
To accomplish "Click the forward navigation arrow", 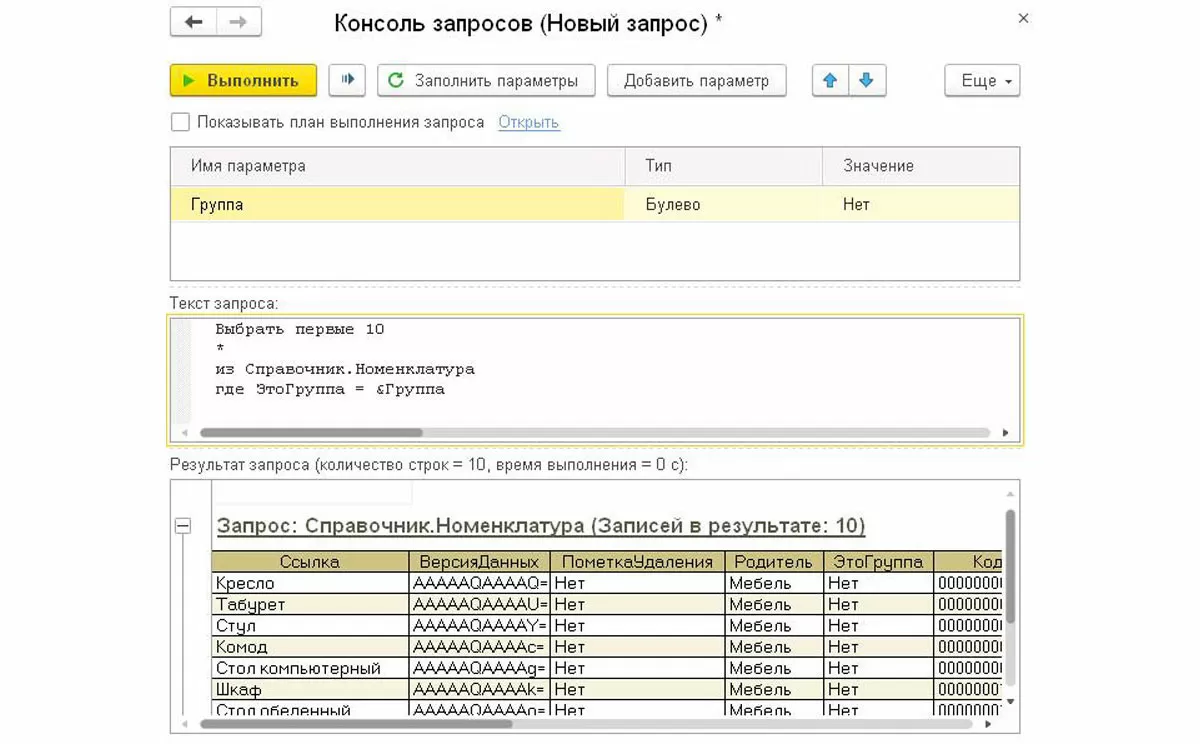I will (239, 22).
